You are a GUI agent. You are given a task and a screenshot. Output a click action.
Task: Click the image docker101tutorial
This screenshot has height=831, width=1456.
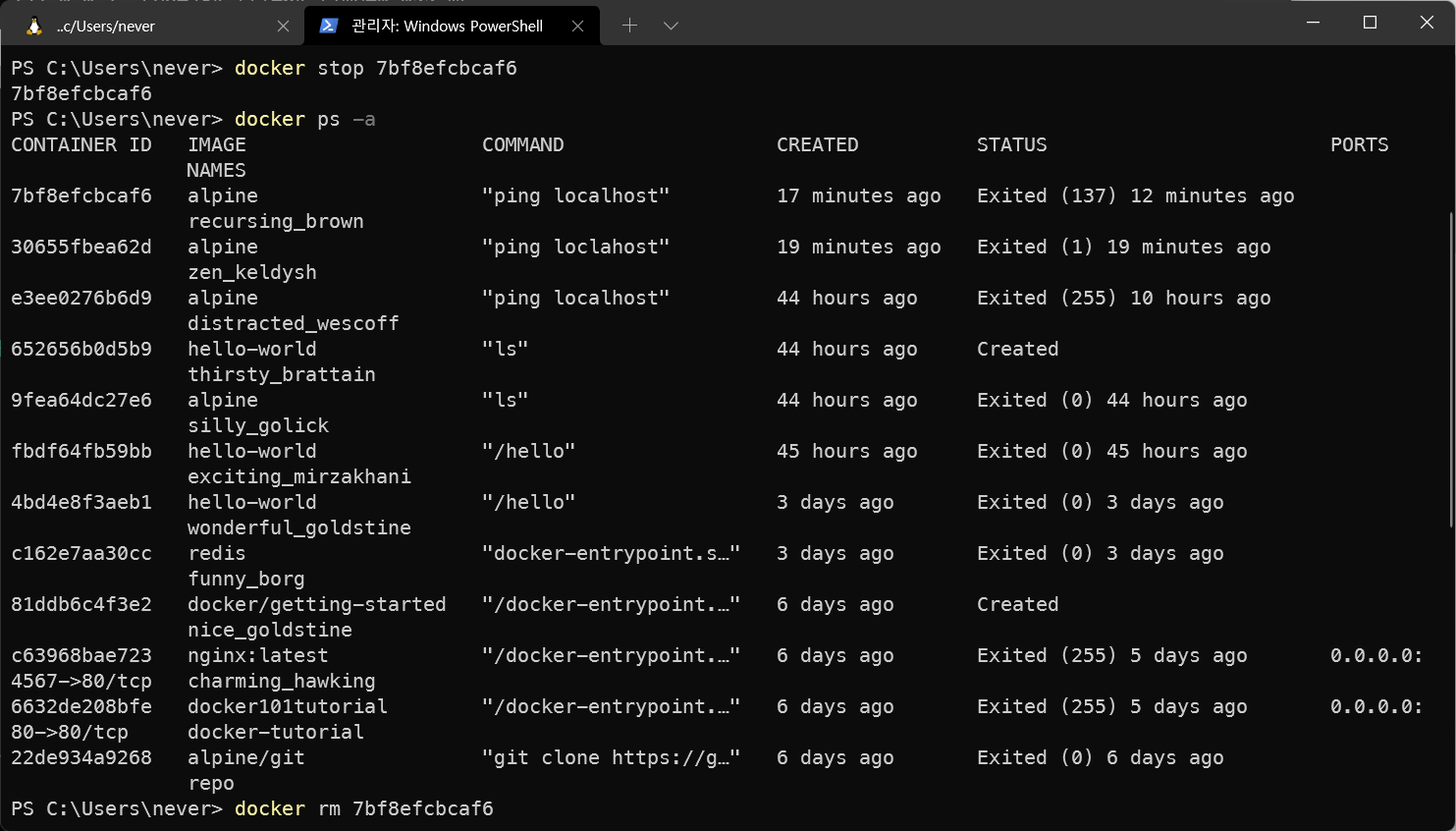(288, 706)
